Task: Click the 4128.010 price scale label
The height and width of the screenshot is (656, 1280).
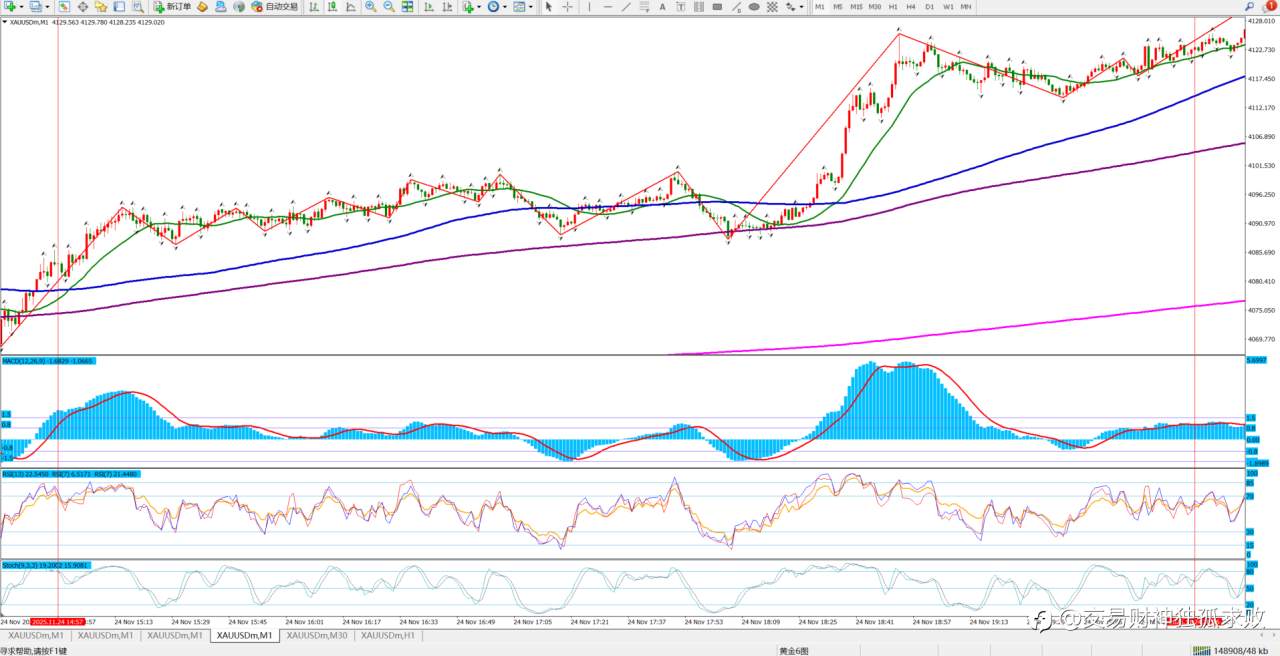Action: pos(1261,20)
